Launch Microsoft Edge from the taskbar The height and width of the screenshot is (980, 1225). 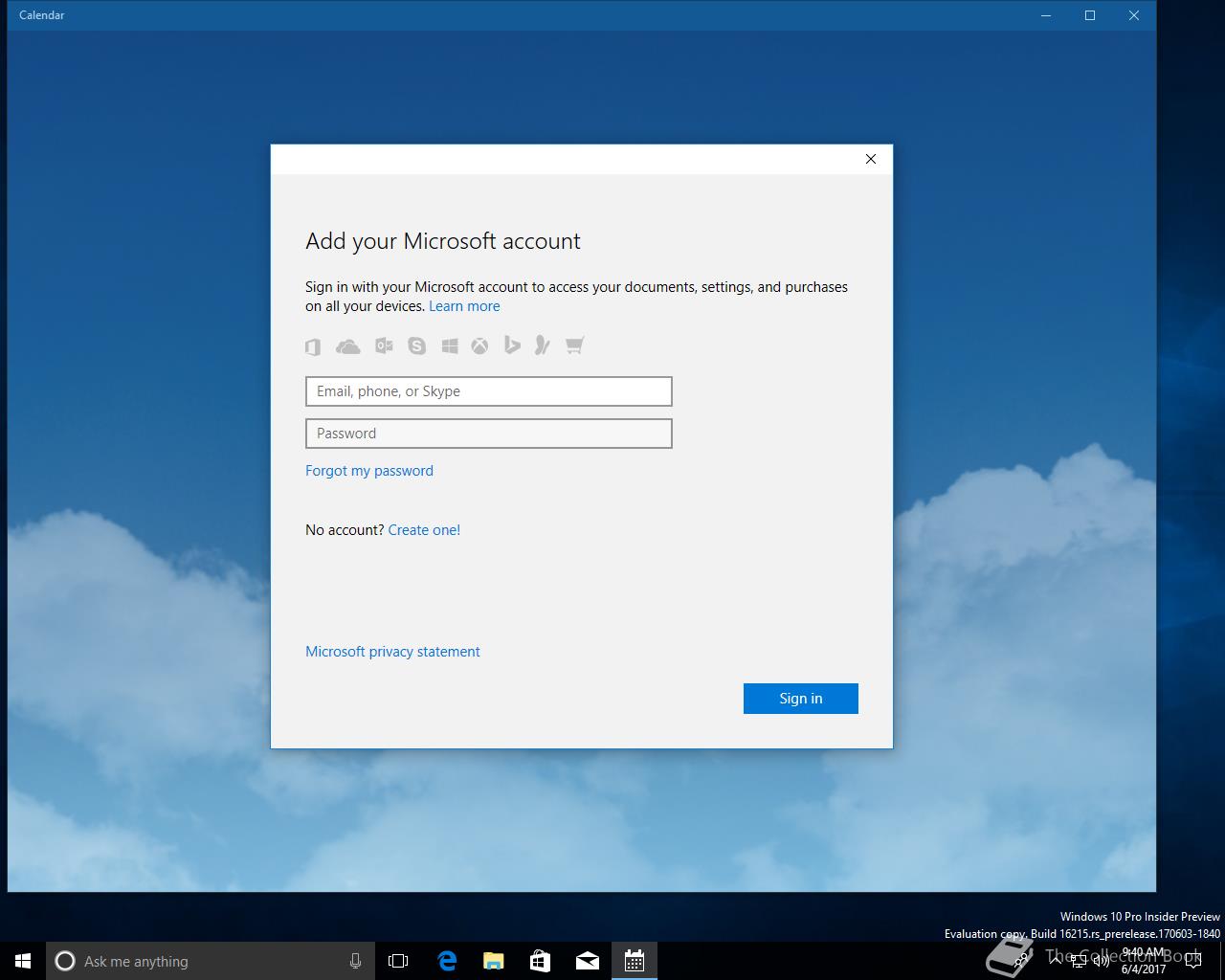447,961
